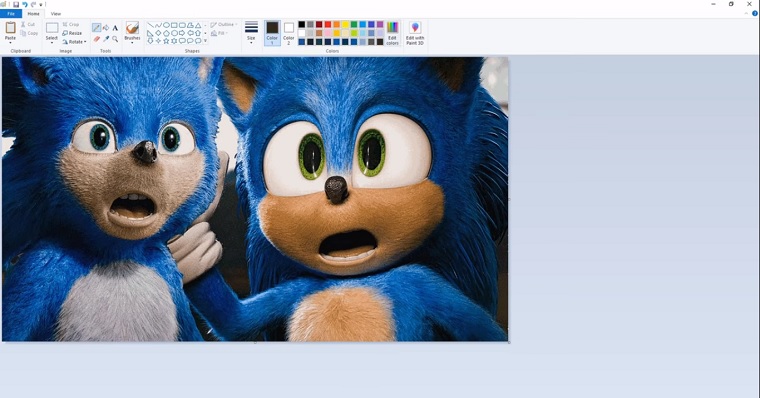This screenshot has width=760, height=398.
Task: Click the Paste clipboard icon
Action: coord(10,28)
